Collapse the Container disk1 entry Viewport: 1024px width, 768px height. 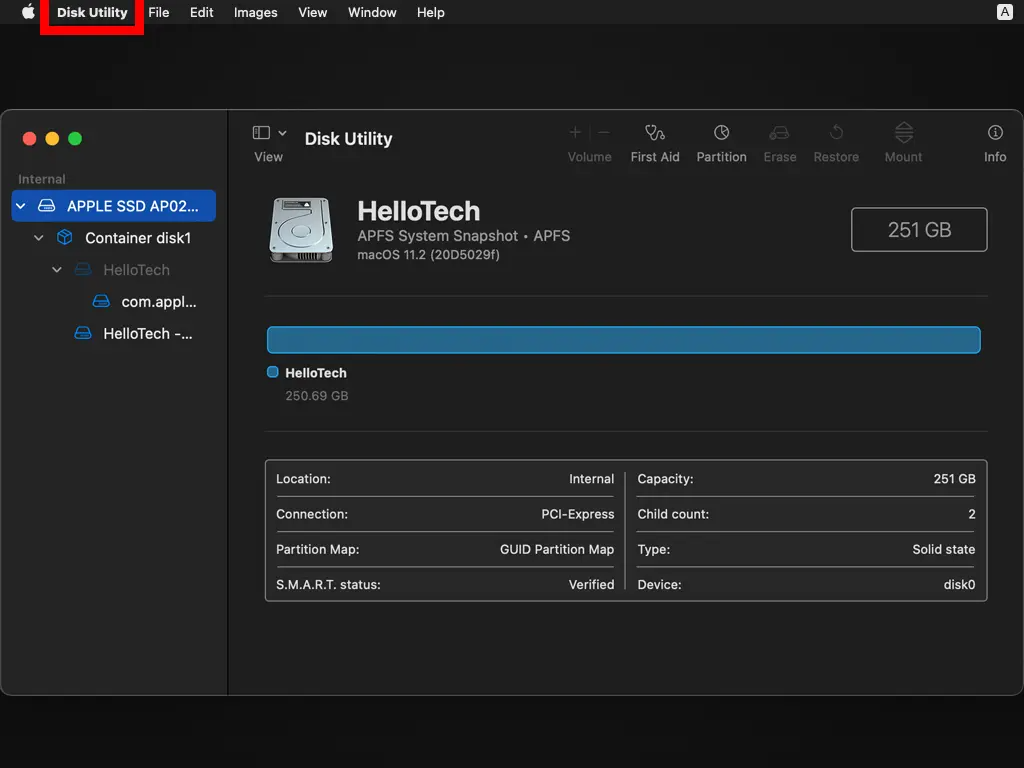click(x=39, y=238)
